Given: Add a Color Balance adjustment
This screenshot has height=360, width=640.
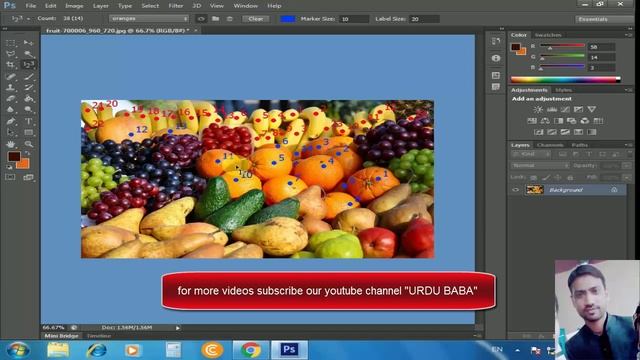Looking at the screenshot, I should point(545,121).
